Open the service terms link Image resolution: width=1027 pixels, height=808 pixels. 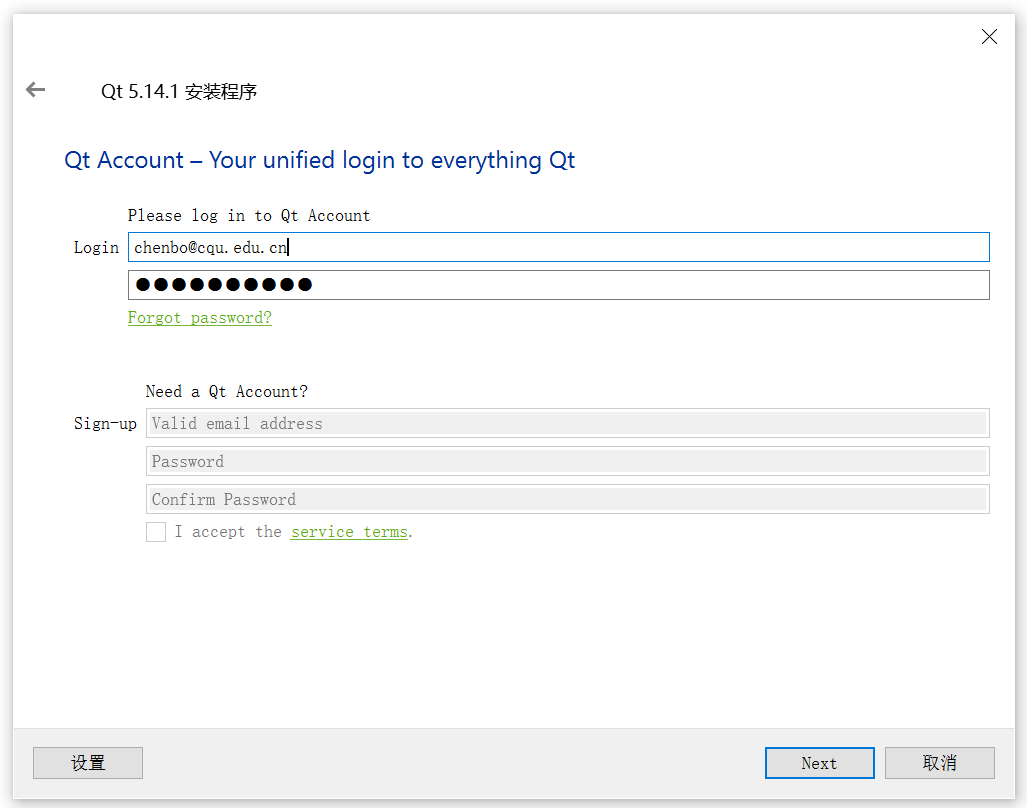(349, 532)
